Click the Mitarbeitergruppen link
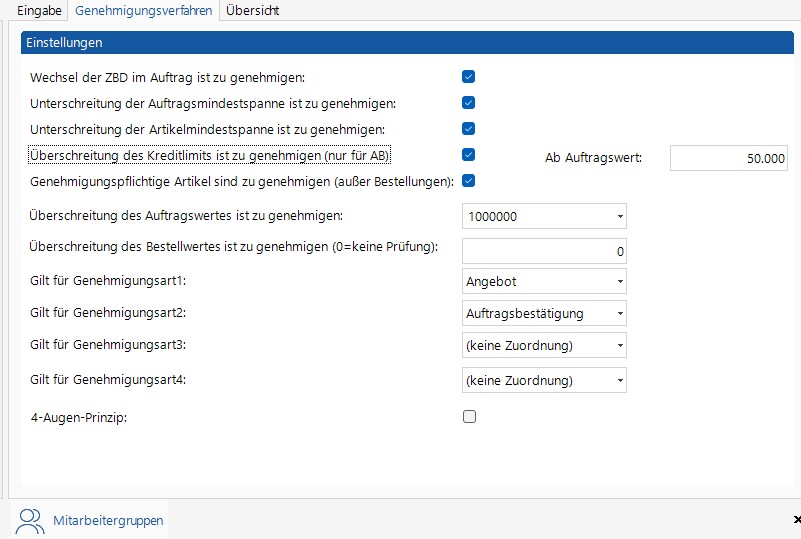Viewport: 801px width, 539px height. [x=108, y=521]
